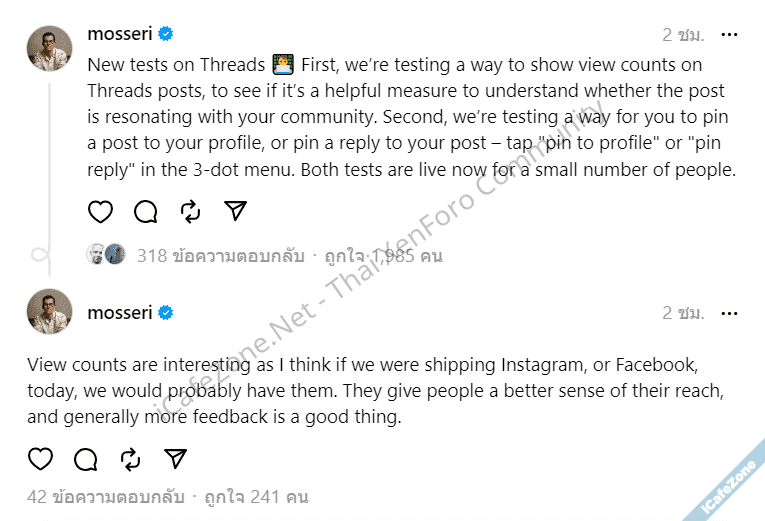Like the first mosseri post
This screenshot has width=765, height=521.
pyautogui.click(x=100, y=211)
